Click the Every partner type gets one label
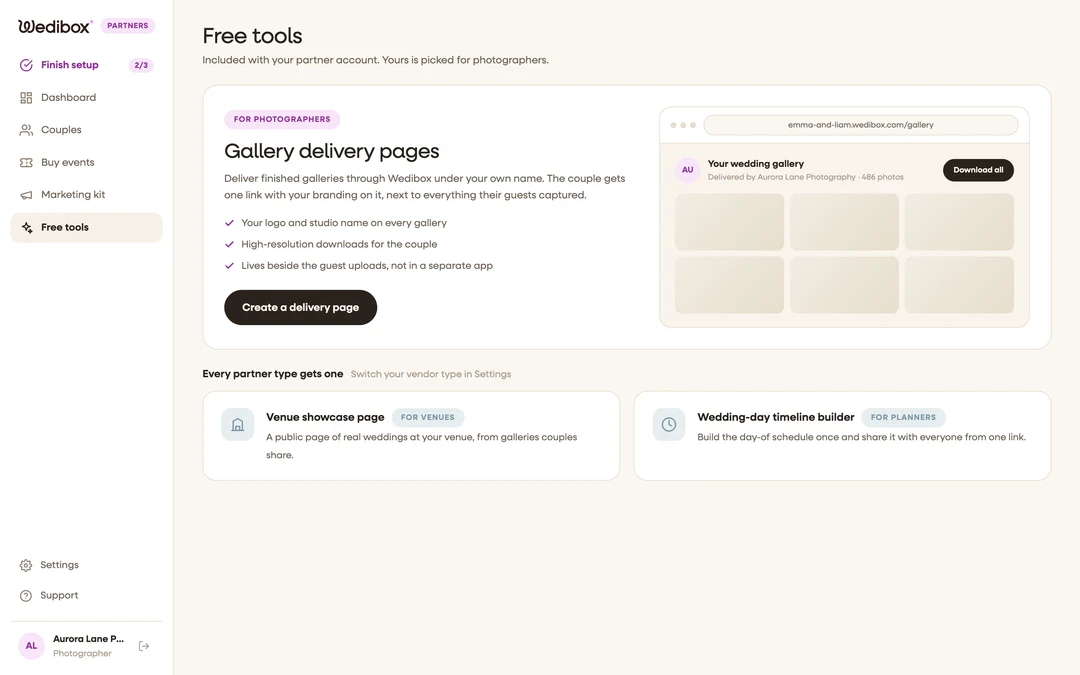This screenshot has height=675, width=1080. click(273, 374)
